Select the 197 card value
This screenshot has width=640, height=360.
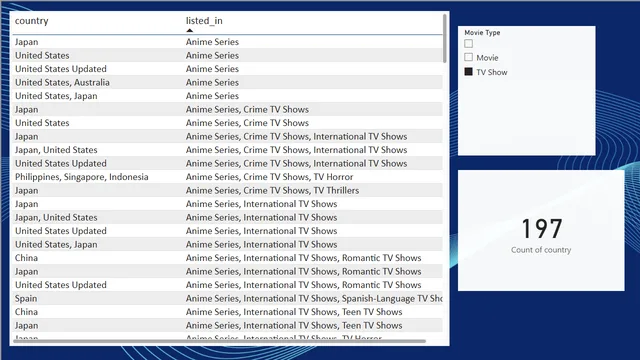[x=542, y=228]
